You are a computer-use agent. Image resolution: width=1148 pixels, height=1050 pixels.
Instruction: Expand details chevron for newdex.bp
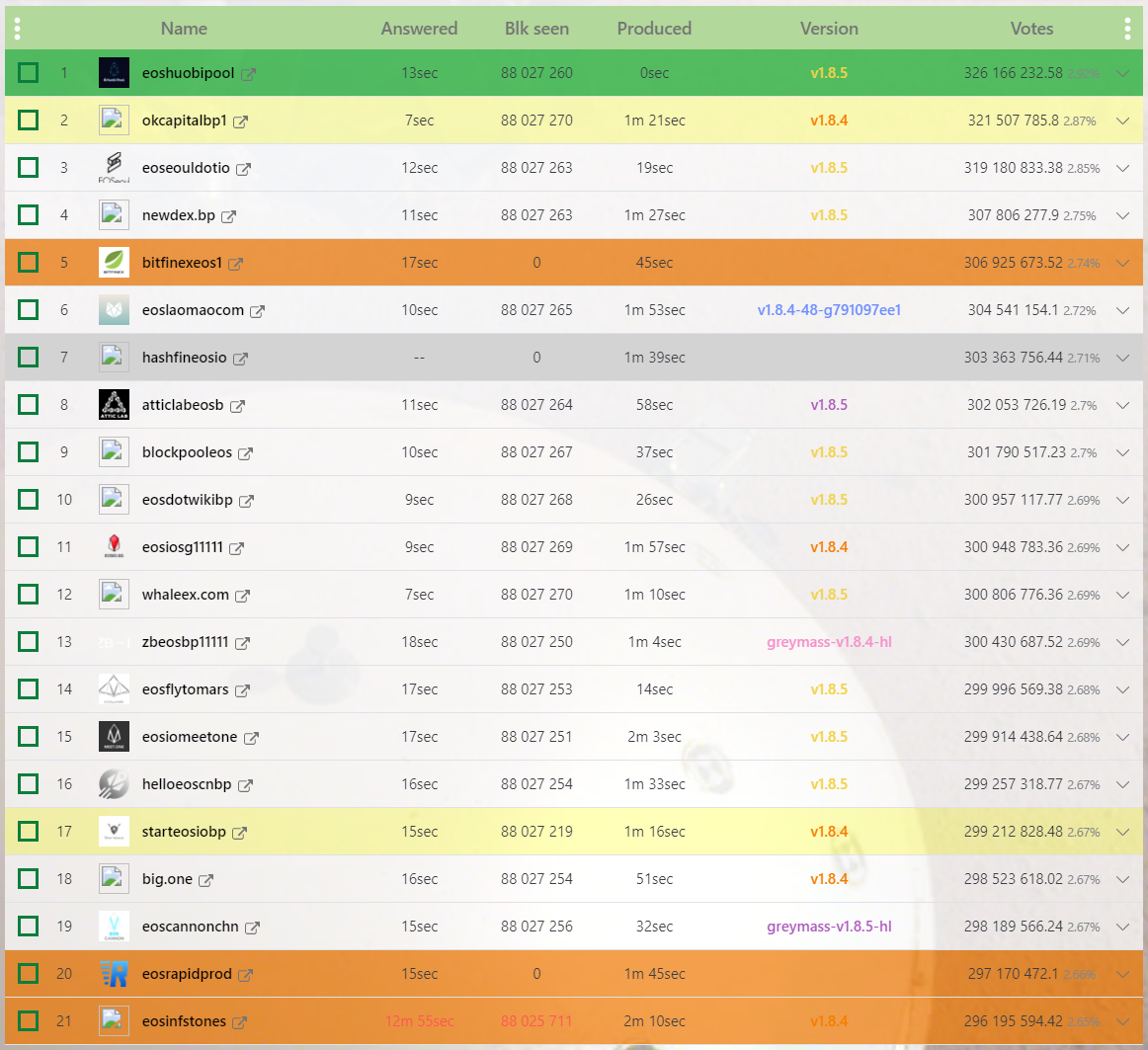1122,215
